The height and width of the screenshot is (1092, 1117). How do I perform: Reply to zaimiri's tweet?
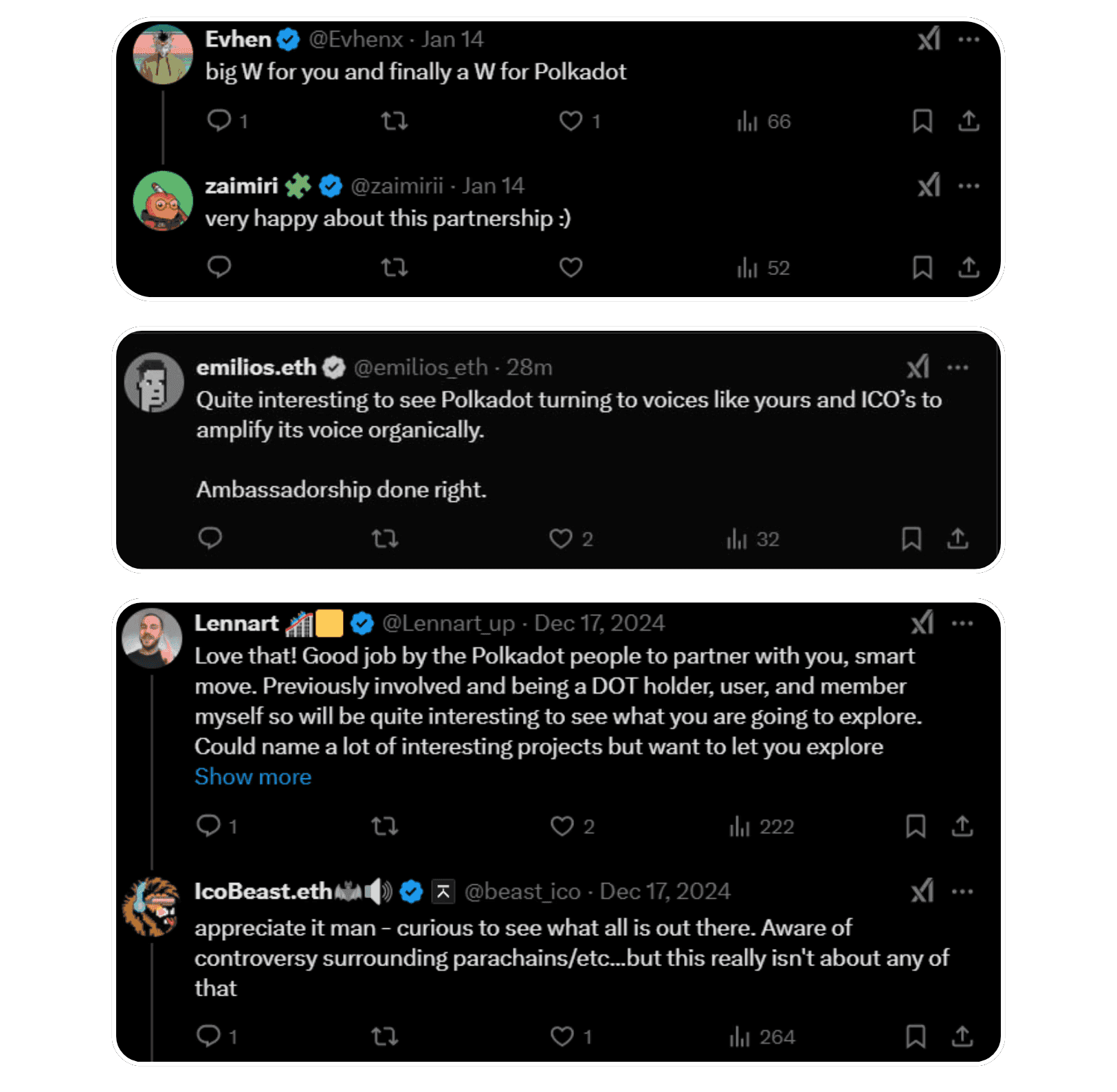pos(219,267)
